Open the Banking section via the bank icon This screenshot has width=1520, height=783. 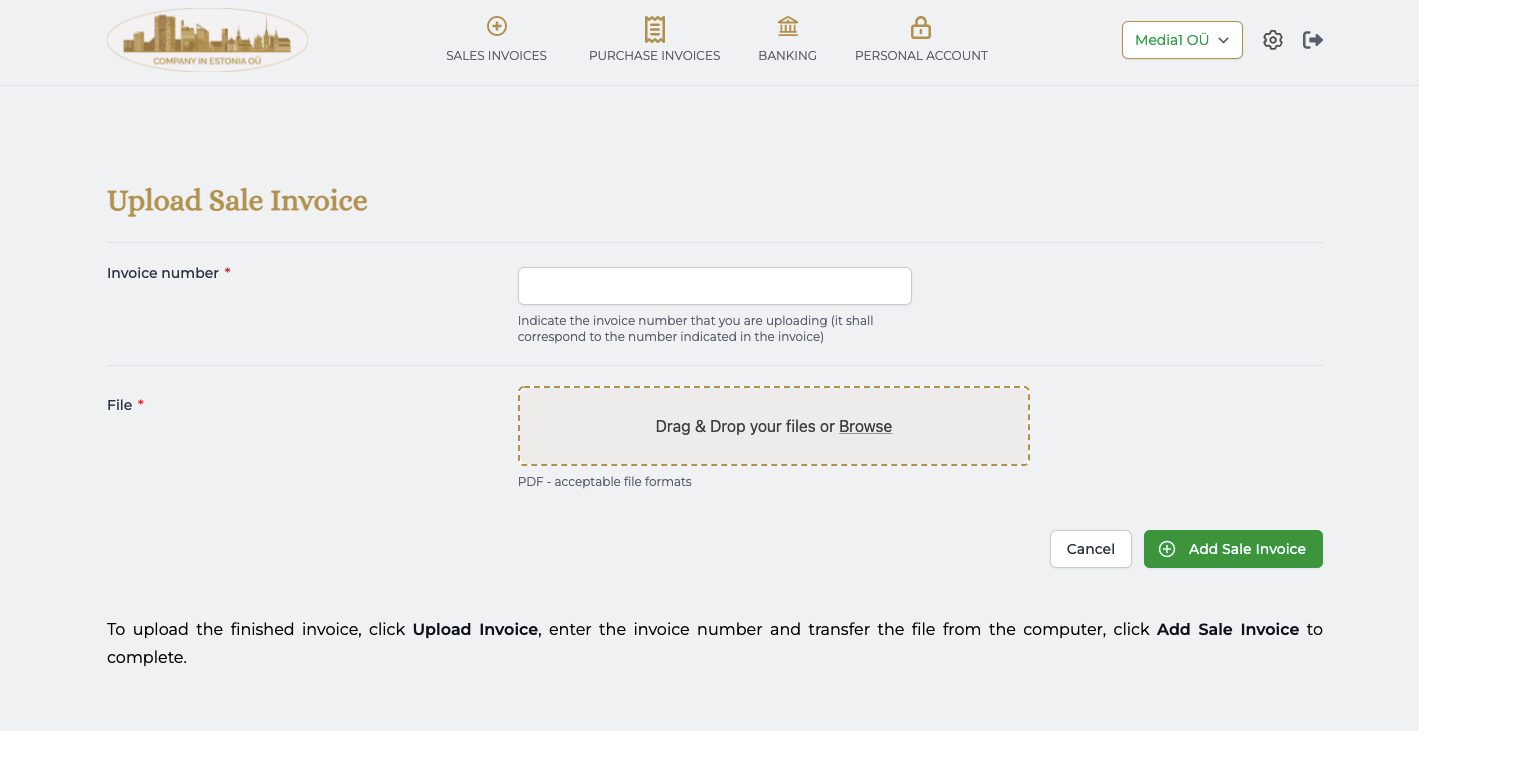tap(787, 27)
